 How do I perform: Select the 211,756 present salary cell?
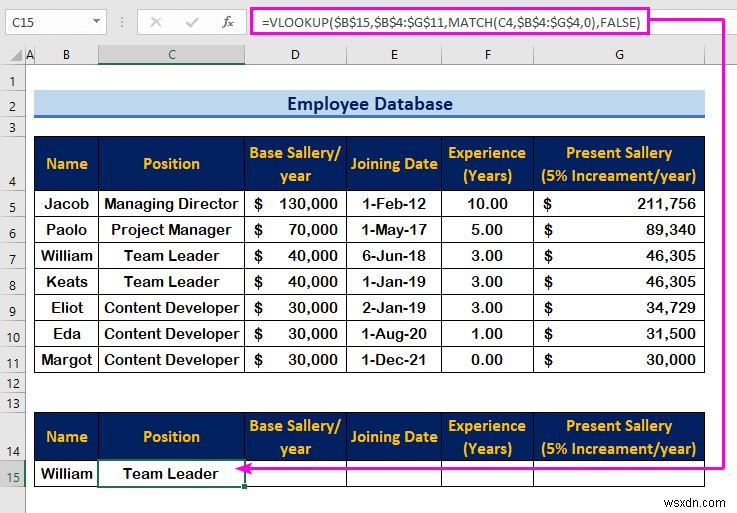click(x=619, y=204)
